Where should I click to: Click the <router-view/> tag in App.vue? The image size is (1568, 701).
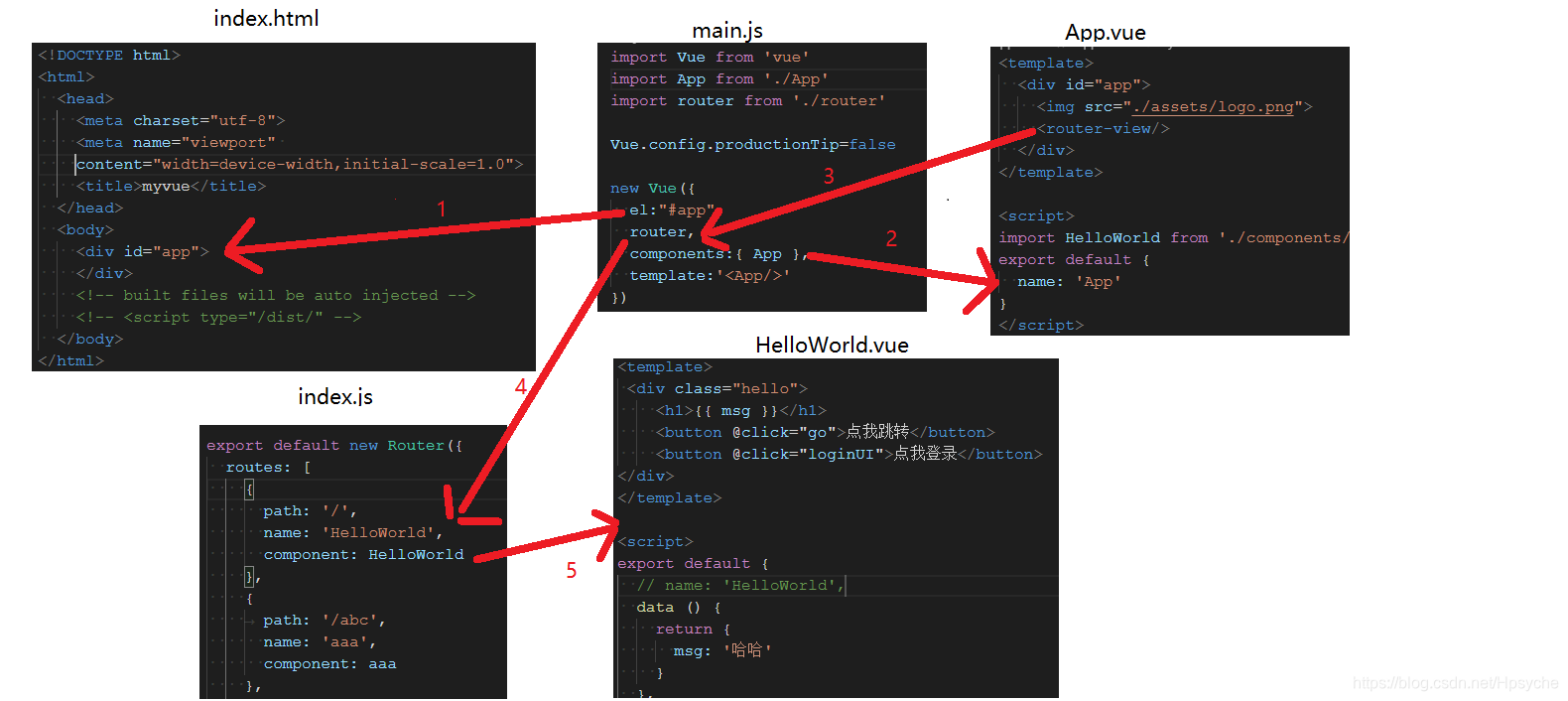pyautogui.click(x=1104, y=129)
